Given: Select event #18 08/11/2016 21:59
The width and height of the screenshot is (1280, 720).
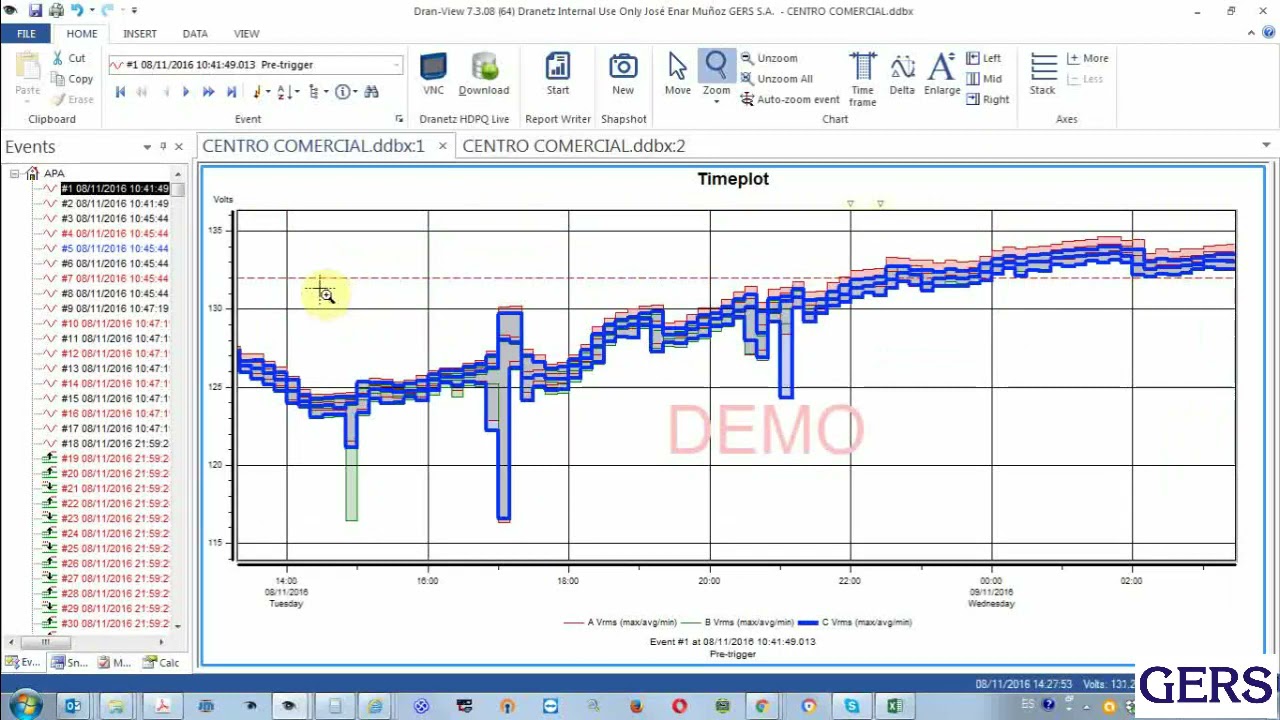Looking at the screenshot, I should (114, 444).
